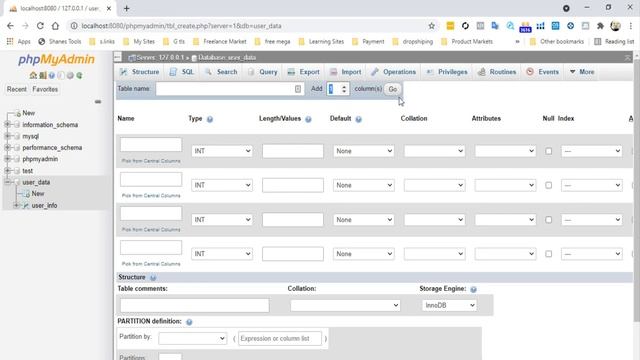The width and height of the screenshot is (640, 360).
Task: Open Attributes dropdown in fourth column row
Action: 505,254
